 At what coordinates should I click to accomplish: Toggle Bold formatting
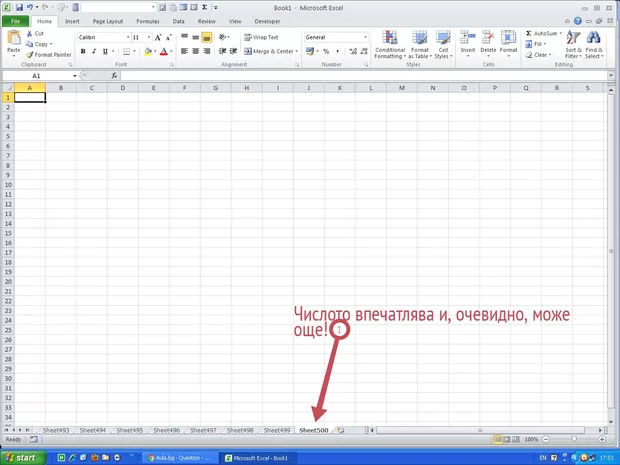81,51
